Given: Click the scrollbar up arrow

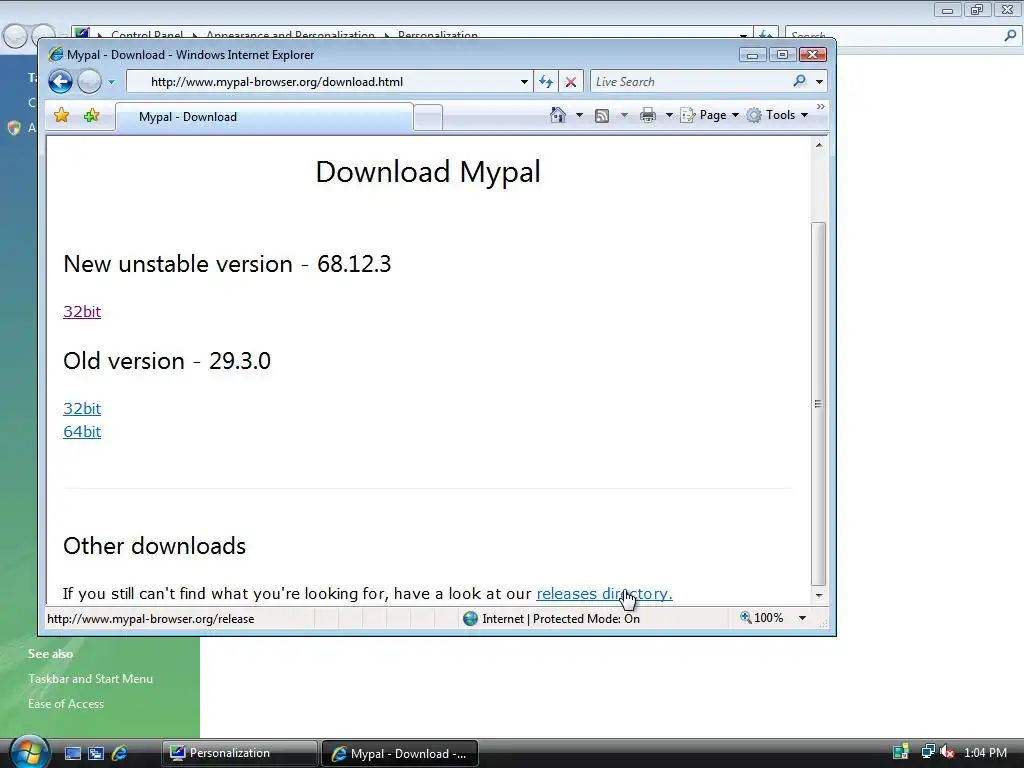Looking at the screenshot, I should [x=818, y=145].
